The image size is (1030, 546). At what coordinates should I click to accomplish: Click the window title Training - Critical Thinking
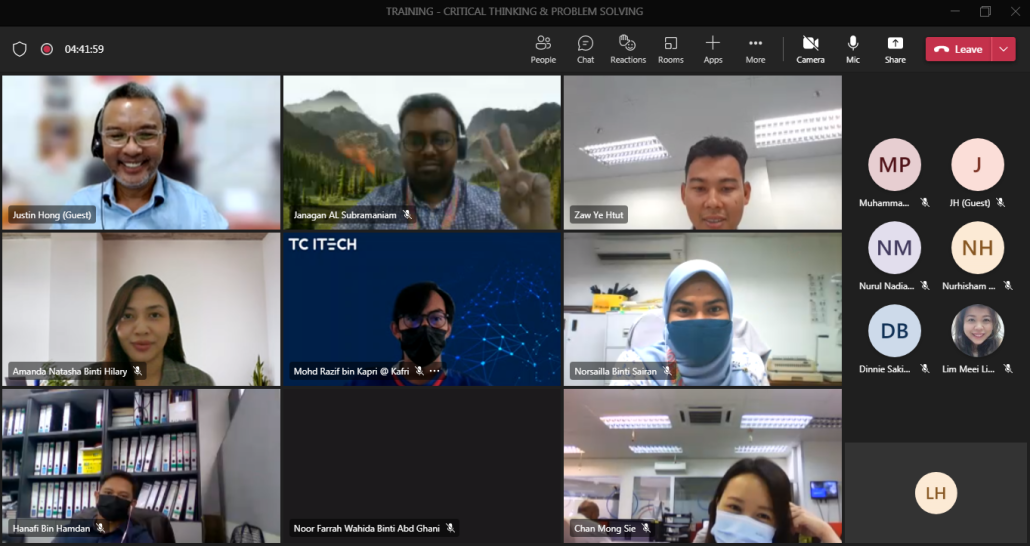(x=514, y=11)
